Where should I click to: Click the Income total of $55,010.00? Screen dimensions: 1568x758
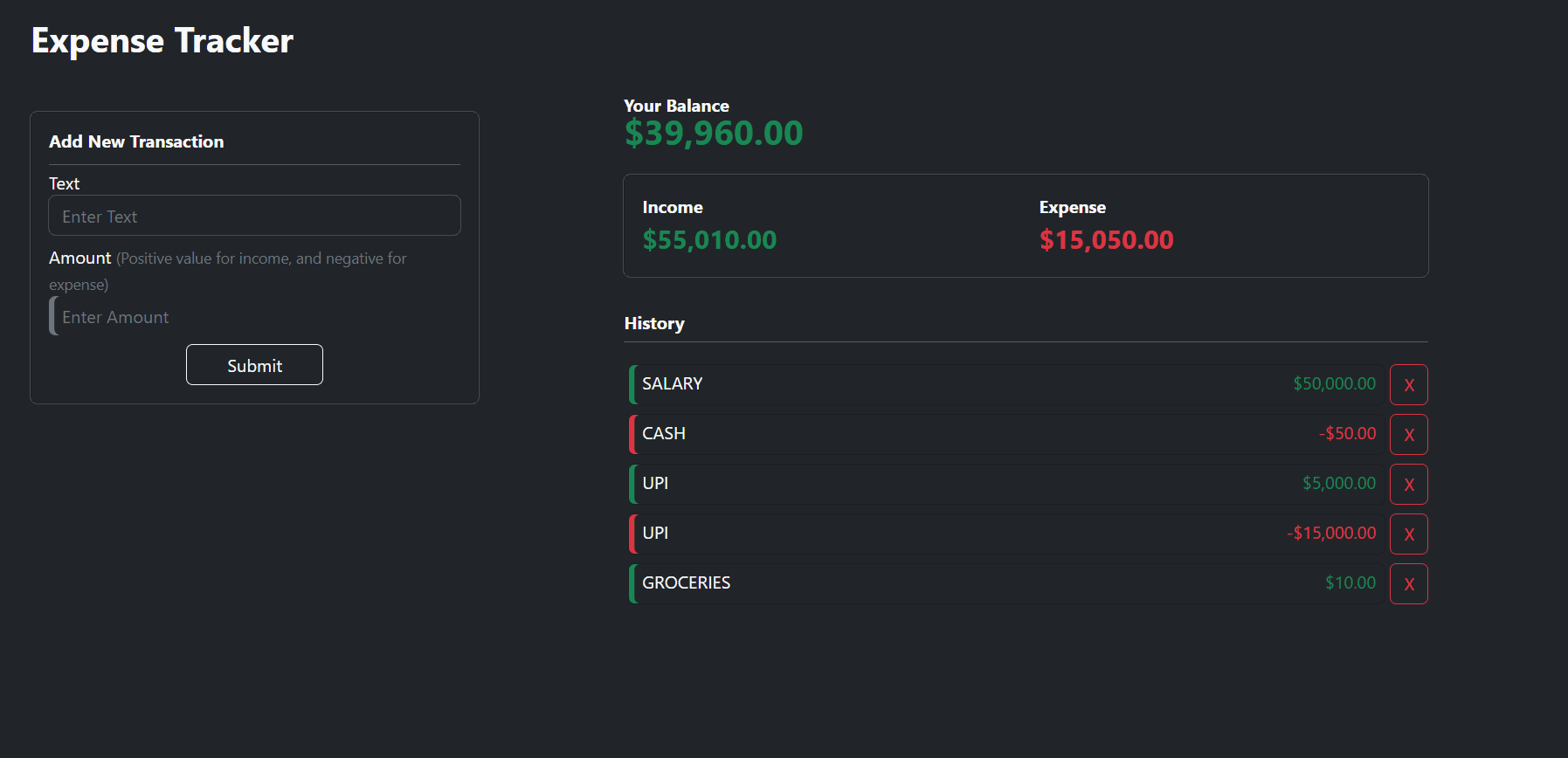click(x=709, y=239)
